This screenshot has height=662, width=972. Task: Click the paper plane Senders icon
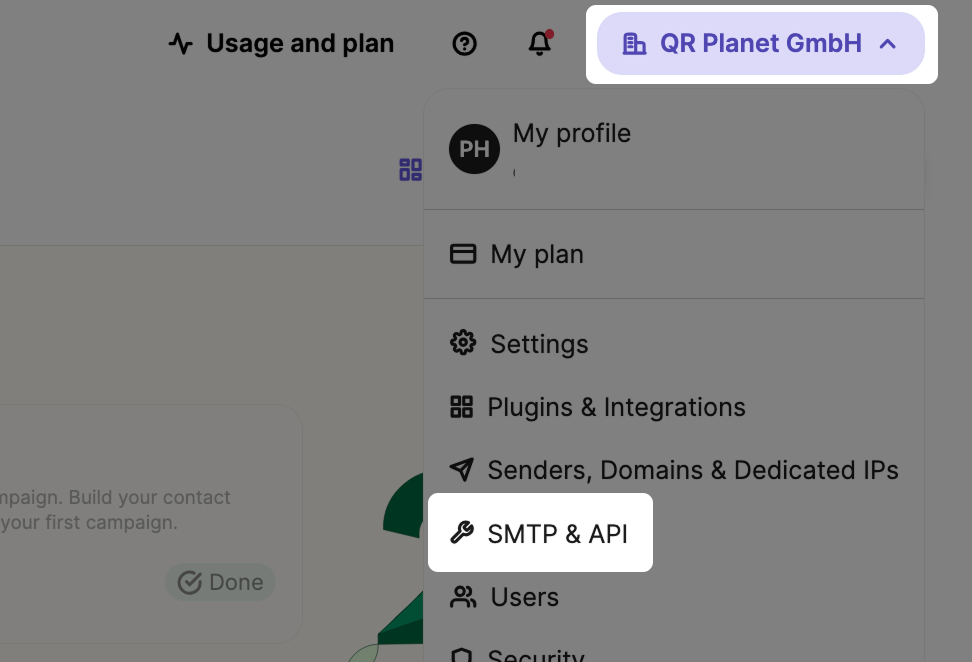coord(461,470)
